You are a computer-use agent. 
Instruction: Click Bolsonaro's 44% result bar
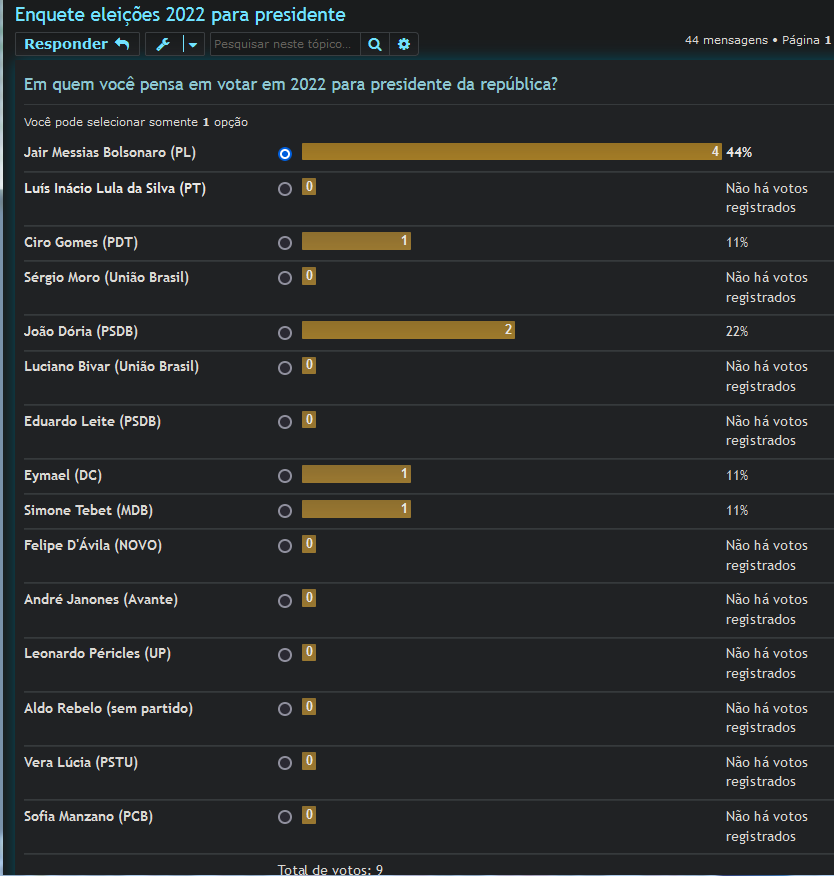[x=511, y=152]
